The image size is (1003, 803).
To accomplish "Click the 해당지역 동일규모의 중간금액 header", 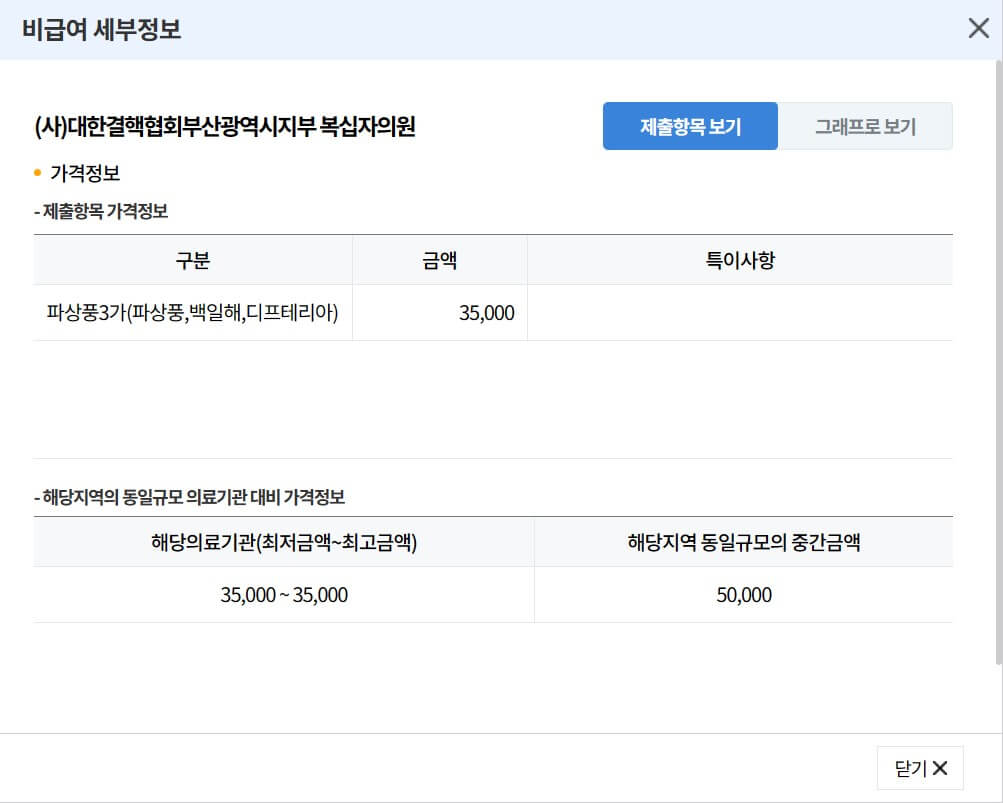I will pos(744,543).
